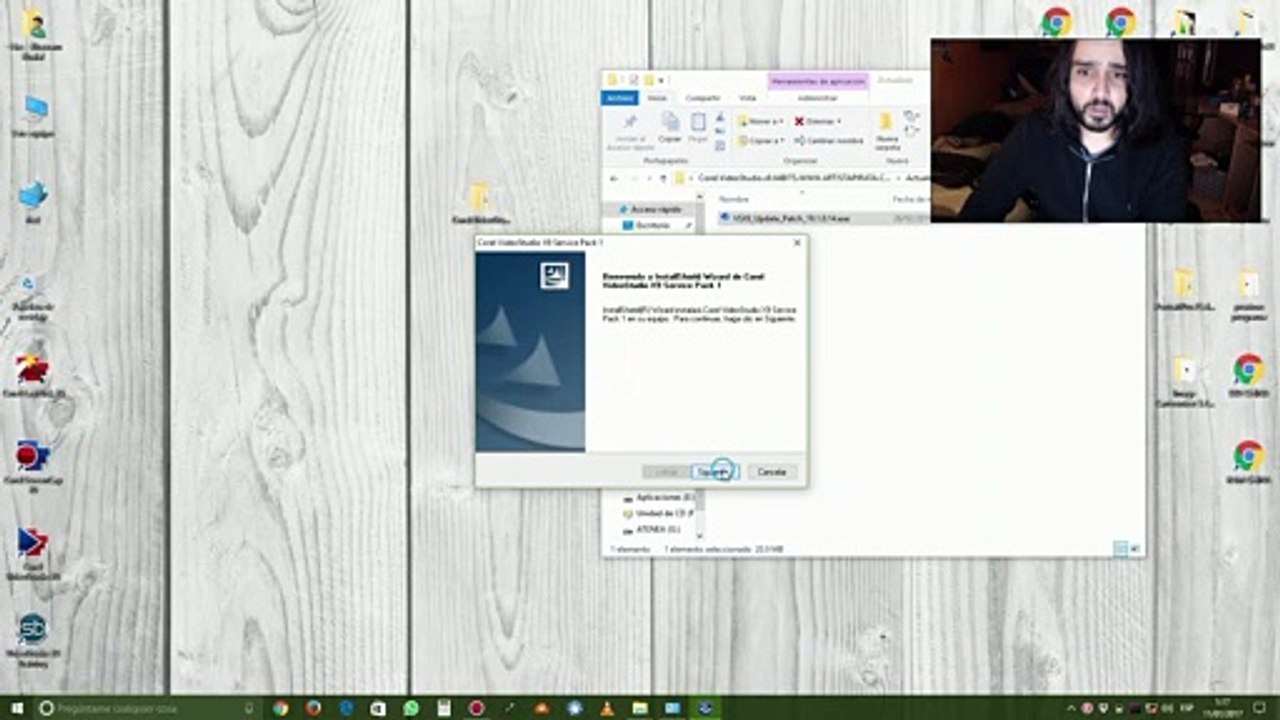Click the back arrow in Explorer
This screenshot has height=720, width=1280.
coord(615,178)
